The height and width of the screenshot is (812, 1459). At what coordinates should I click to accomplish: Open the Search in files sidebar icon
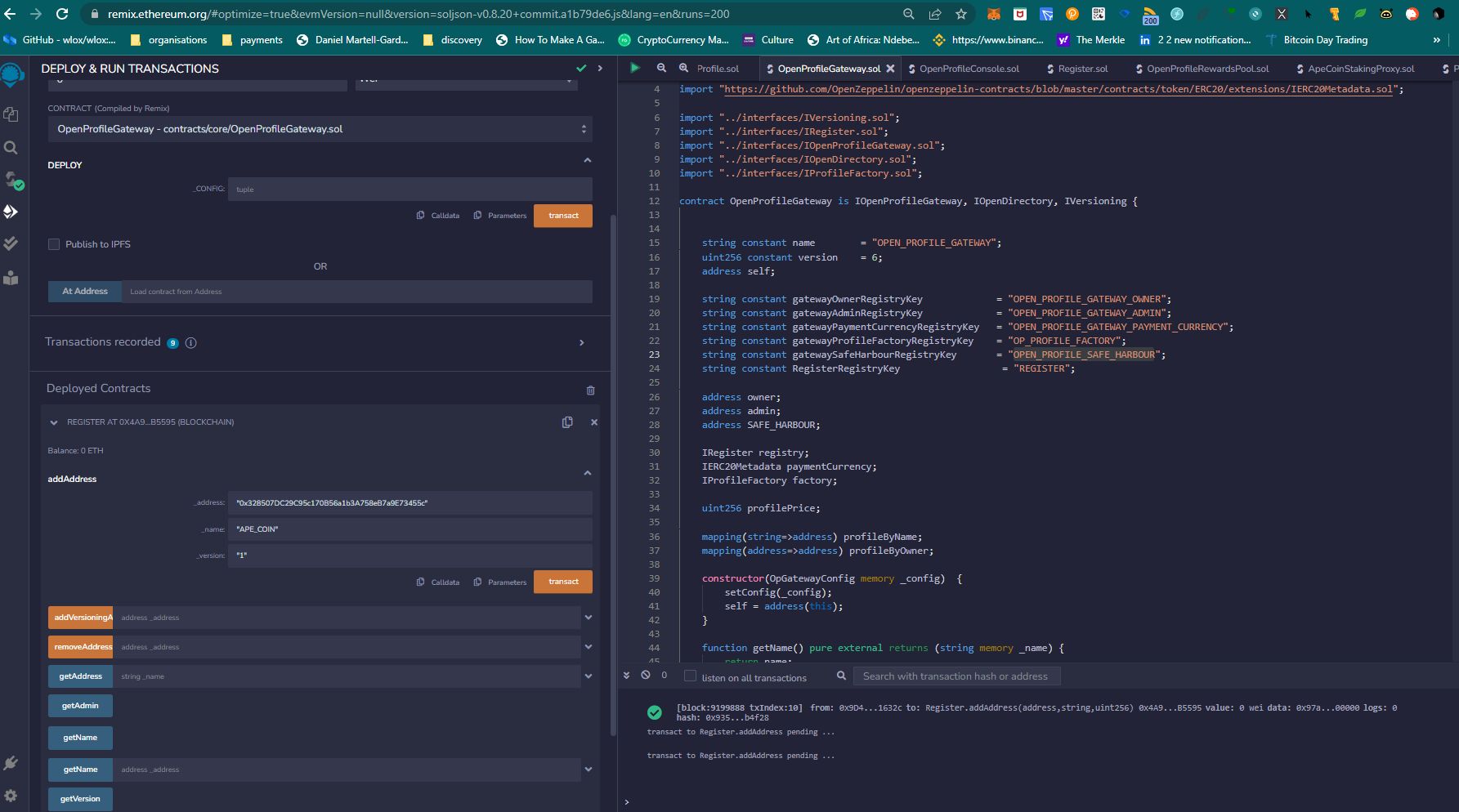click(x=11, y=148)
